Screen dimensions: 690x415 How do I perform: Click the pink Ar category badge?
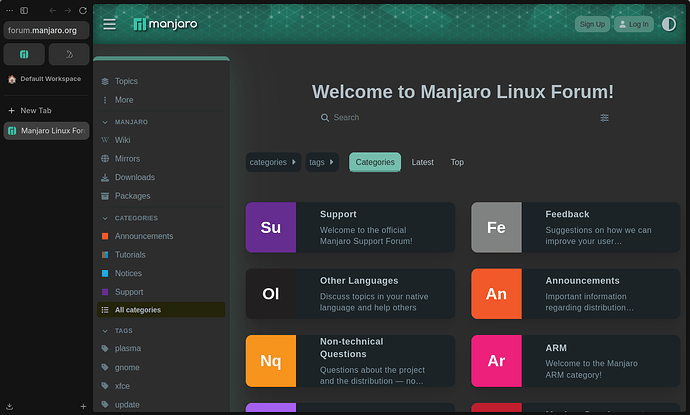496,361
